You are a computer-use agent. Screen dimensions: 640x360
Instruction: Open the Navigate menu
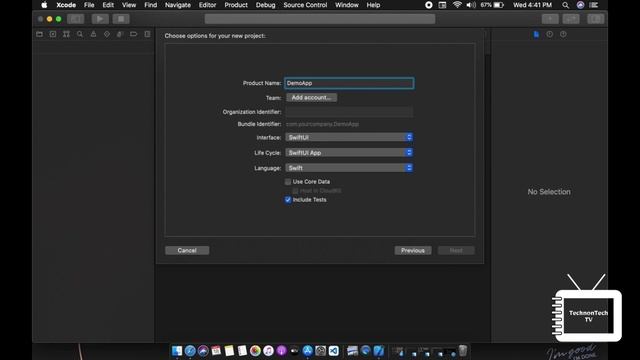[x=178, y=5]
